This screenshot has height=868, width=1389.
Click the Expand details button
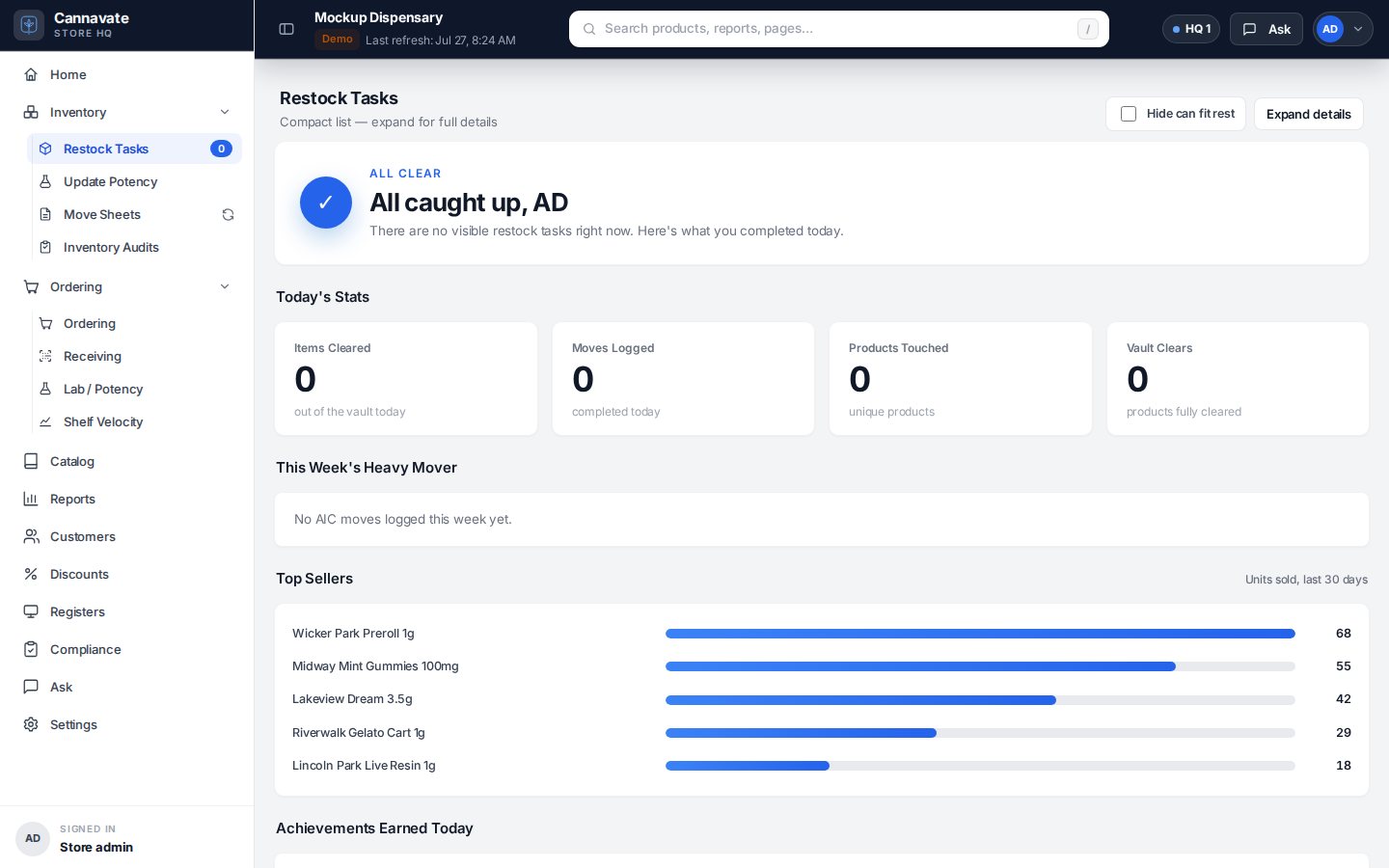(1308, 114)
